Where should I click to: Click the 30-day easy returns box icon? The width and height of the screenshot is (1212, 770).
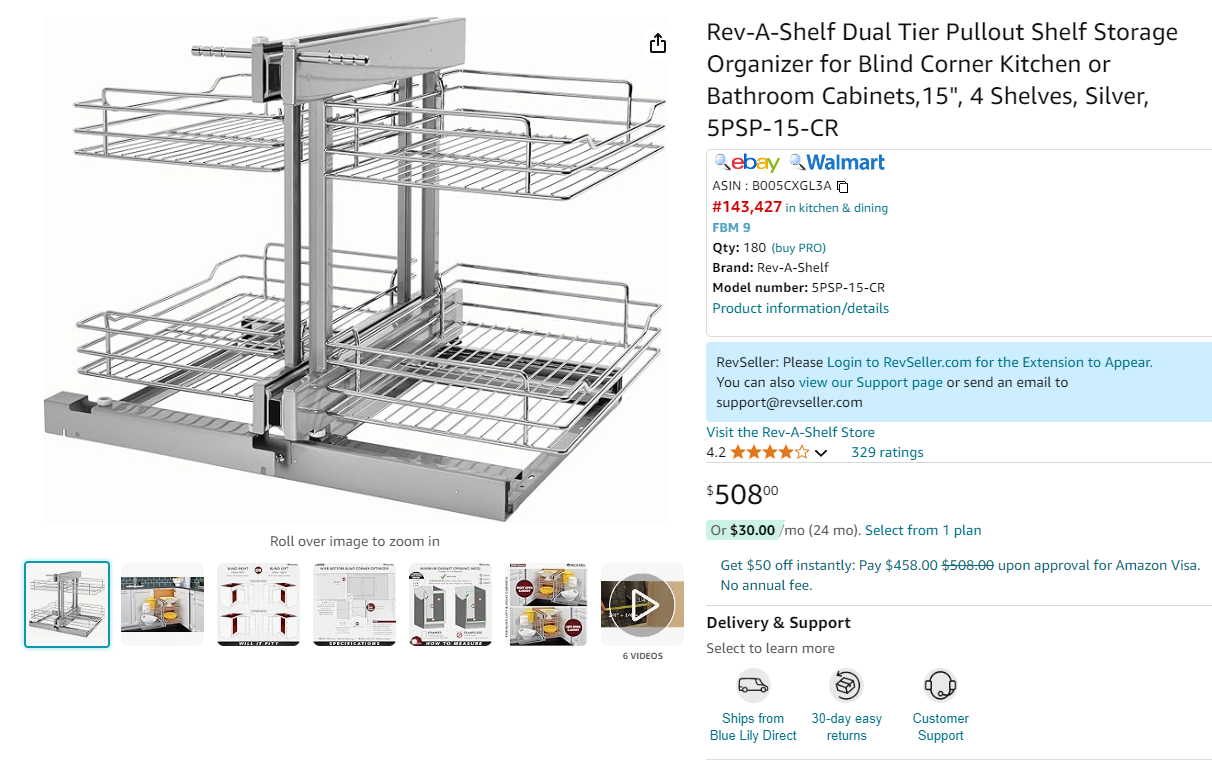[846, 686]
